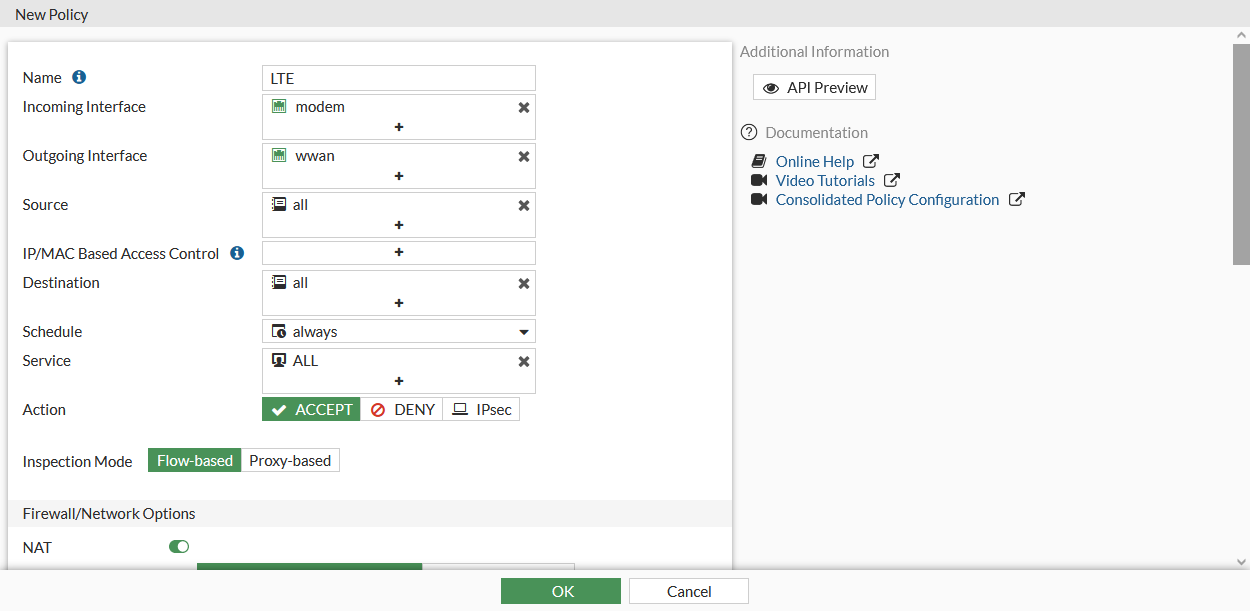This screenshot has width=1250, height=611.
Task: Click the eye icon on API Preview
Action: point(770,87)
